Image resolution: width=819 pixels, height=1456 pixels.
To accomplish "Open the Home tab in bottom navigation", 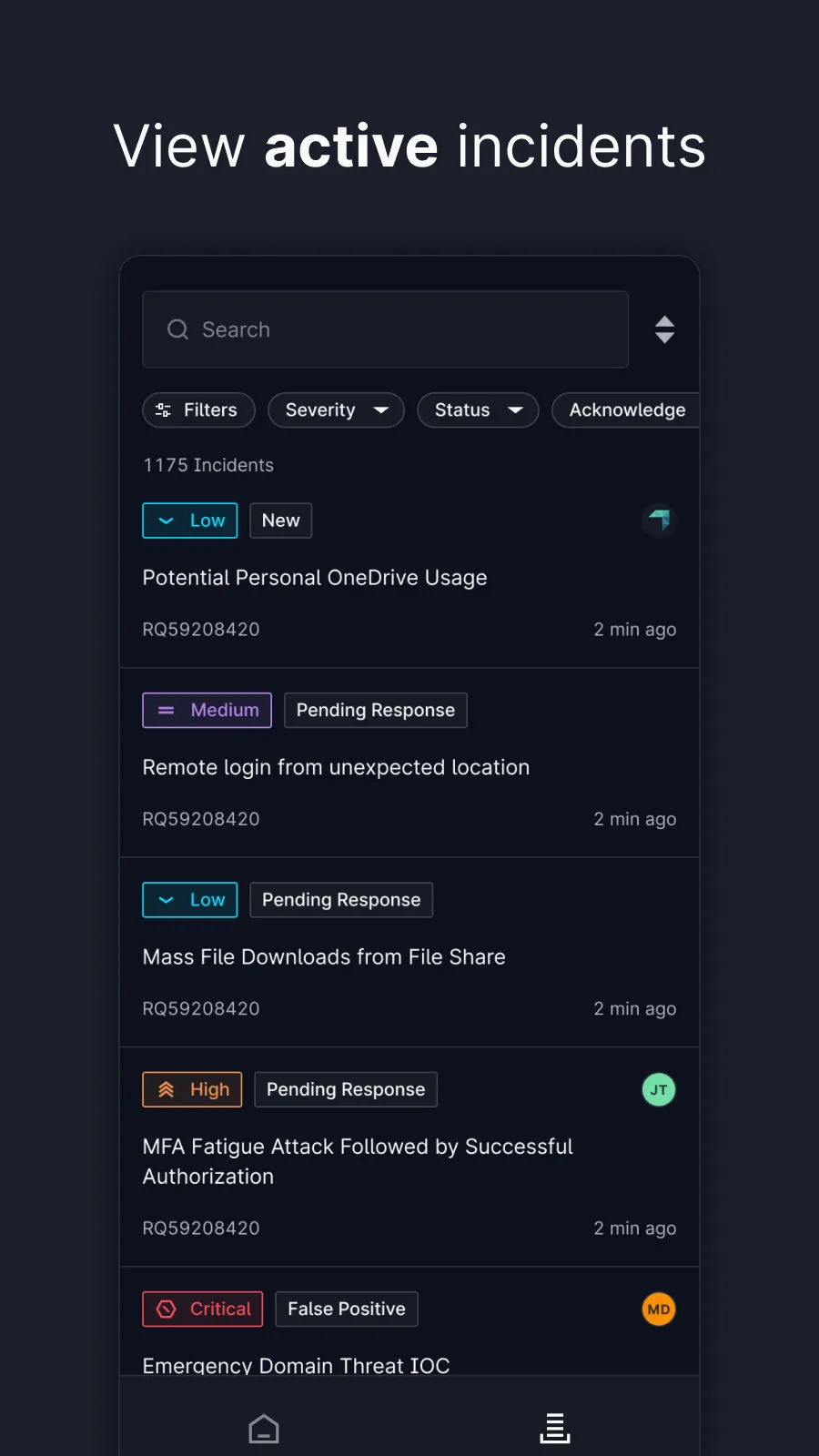I will point(264,1428).
